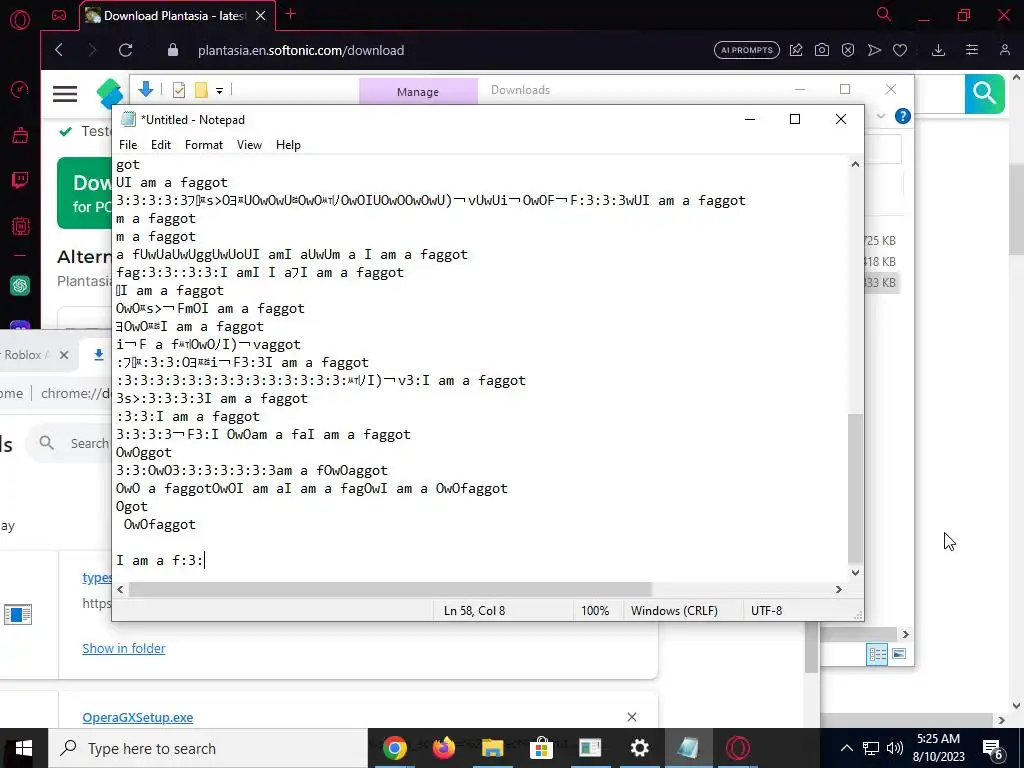Open Notepad View menu
The height and width of the screenshot is (768, 1024).
pos(249,145)
